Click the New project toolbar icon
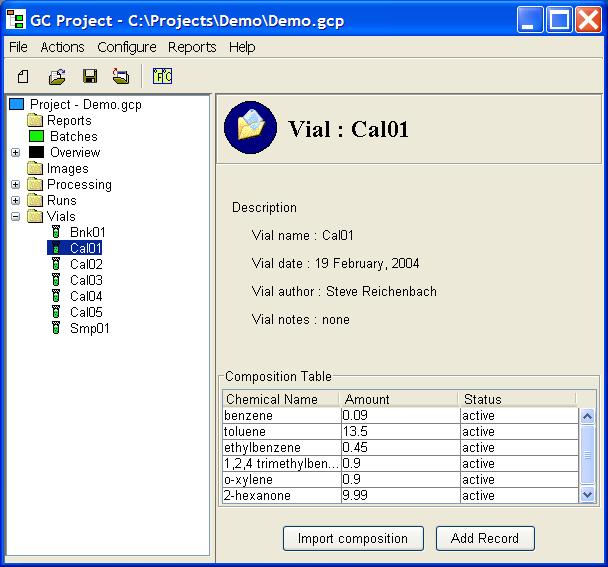Screen dimensions: 608x567 point(23,76)
